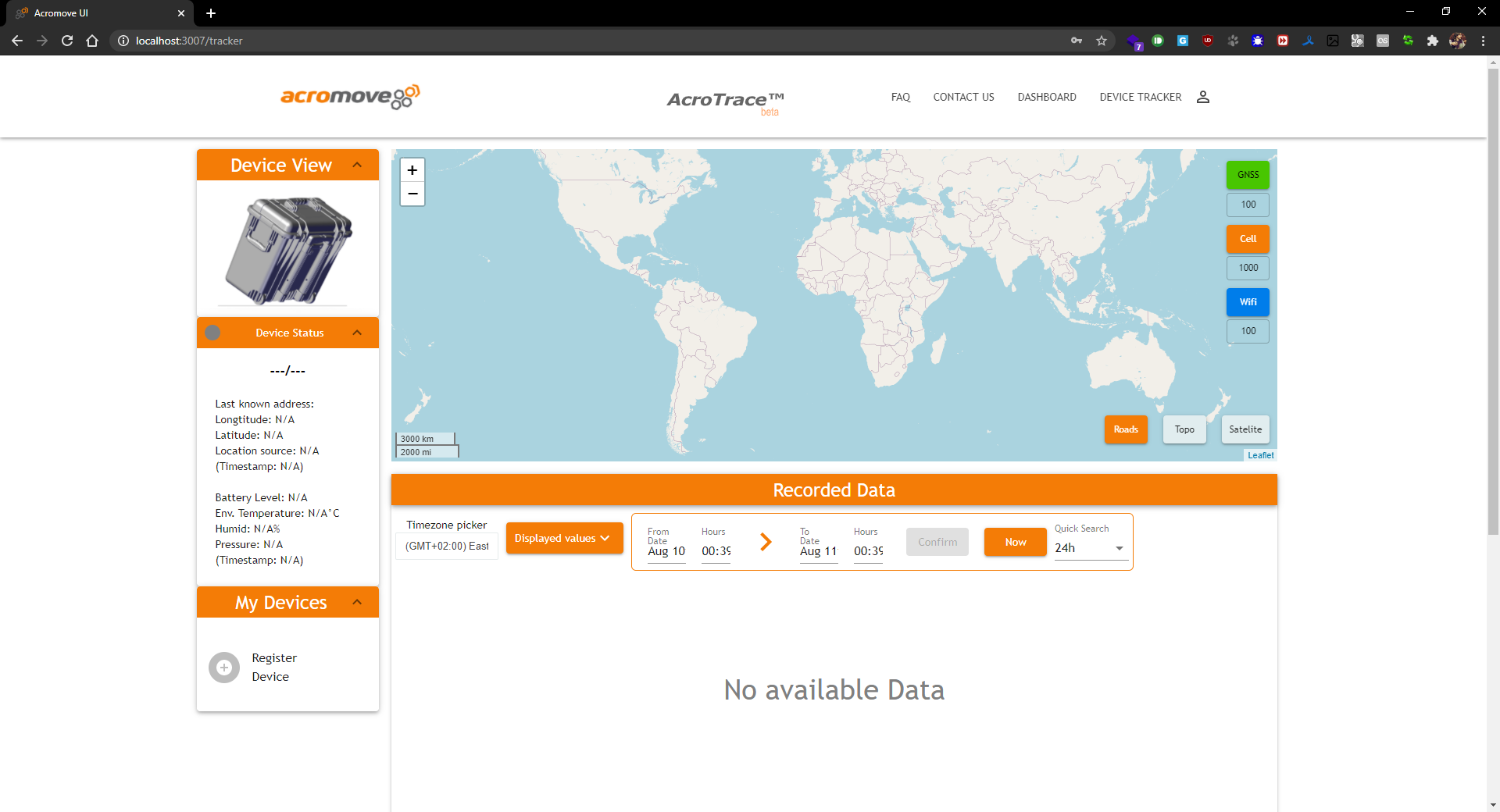Open the FAQ page

(900, 97)
